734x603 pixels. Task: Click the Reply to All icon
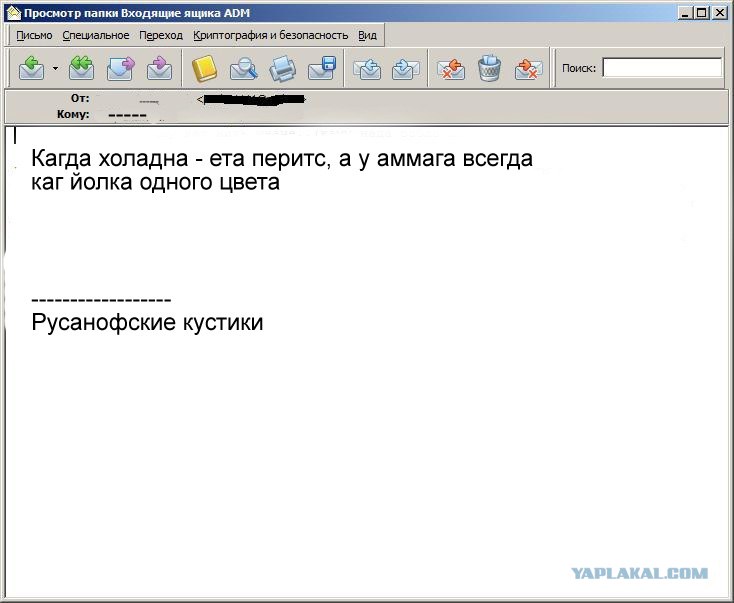(x=81, y=68)
